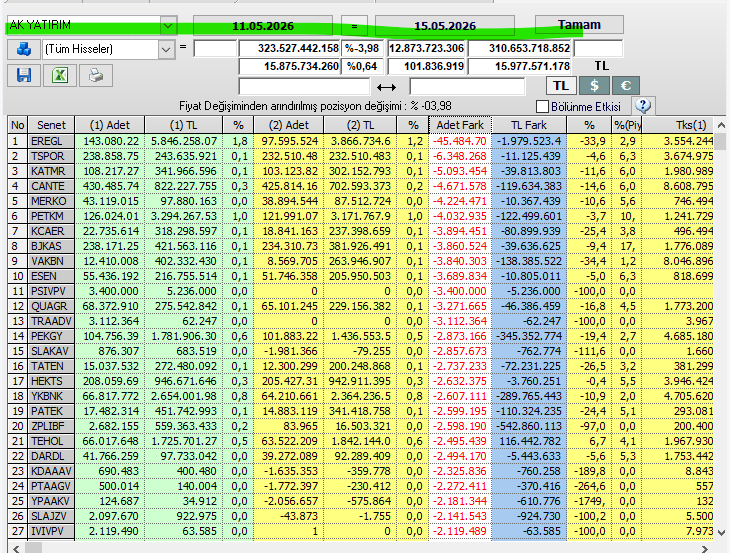
Task: Select the BJKAS row
Action: click(360, 246)
